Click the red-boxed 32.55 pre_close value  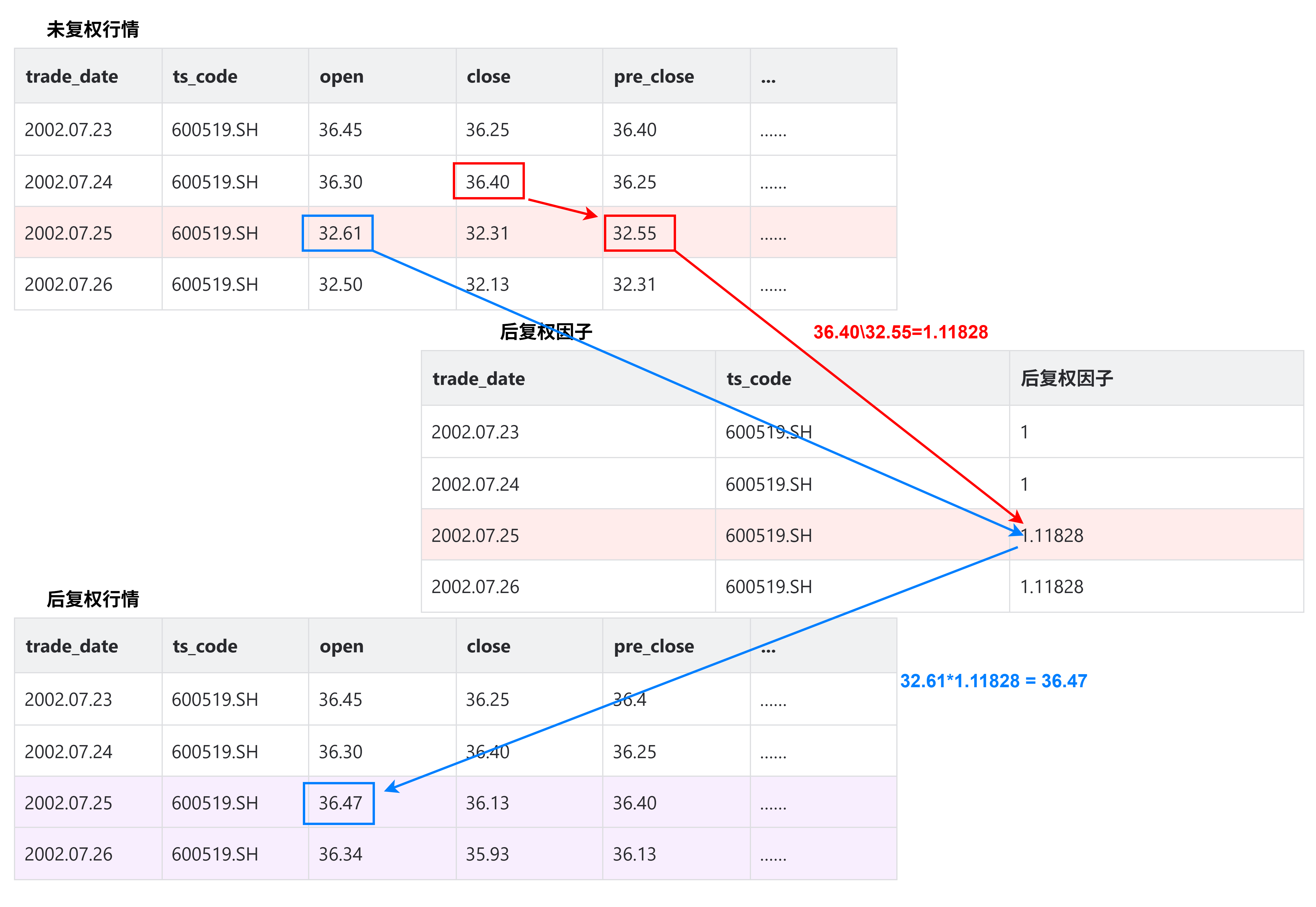pos(634,233)
